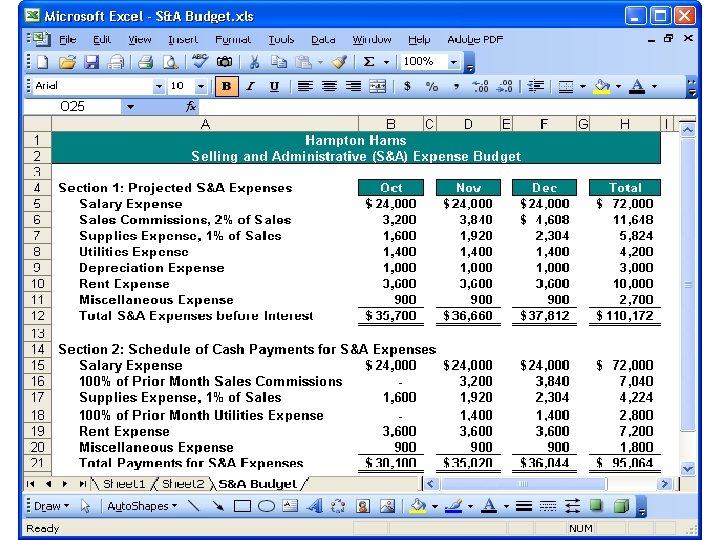The image size is (720, 540).
Task: Open the Draw menu button
Action: point(51,506)
